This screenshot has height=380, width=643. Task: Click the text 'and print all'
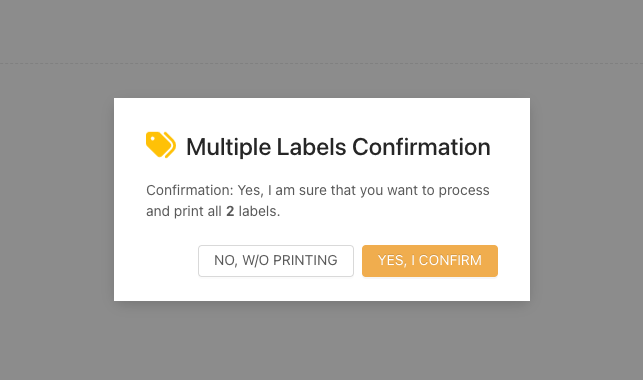tap(184, 211)
